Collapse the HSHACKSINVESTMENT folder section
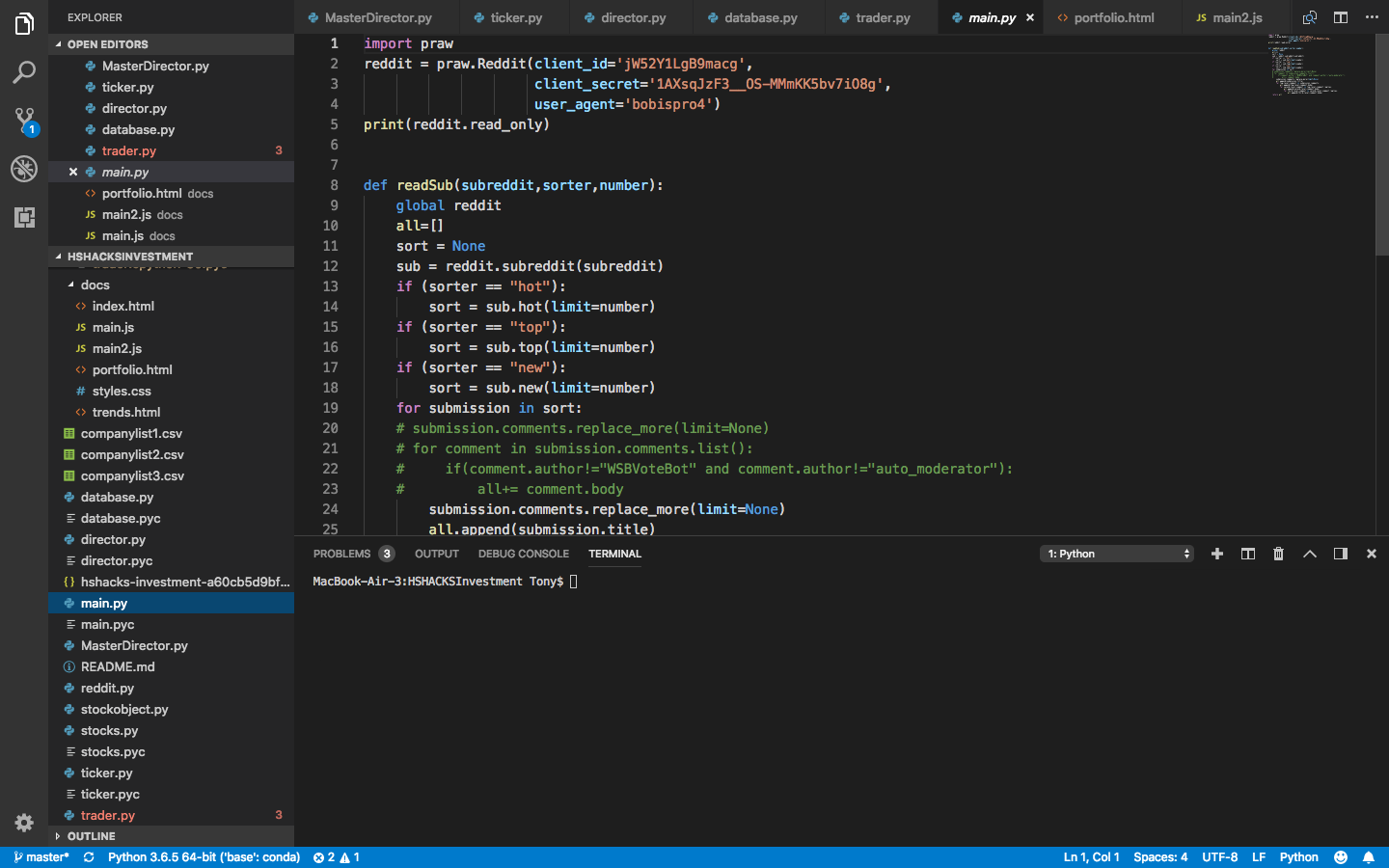This screenshot has height=868, width=1389. pyautogui.click(x=172, y=257)
